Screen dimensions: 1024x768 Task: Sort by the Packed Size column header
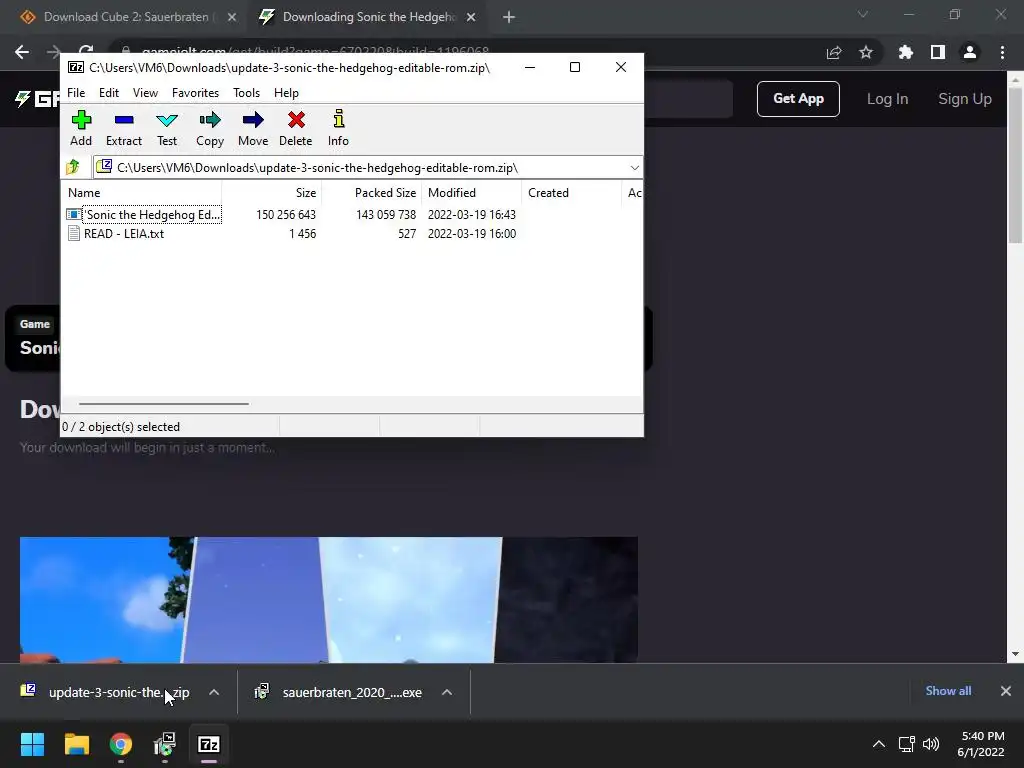click(372, 193)
